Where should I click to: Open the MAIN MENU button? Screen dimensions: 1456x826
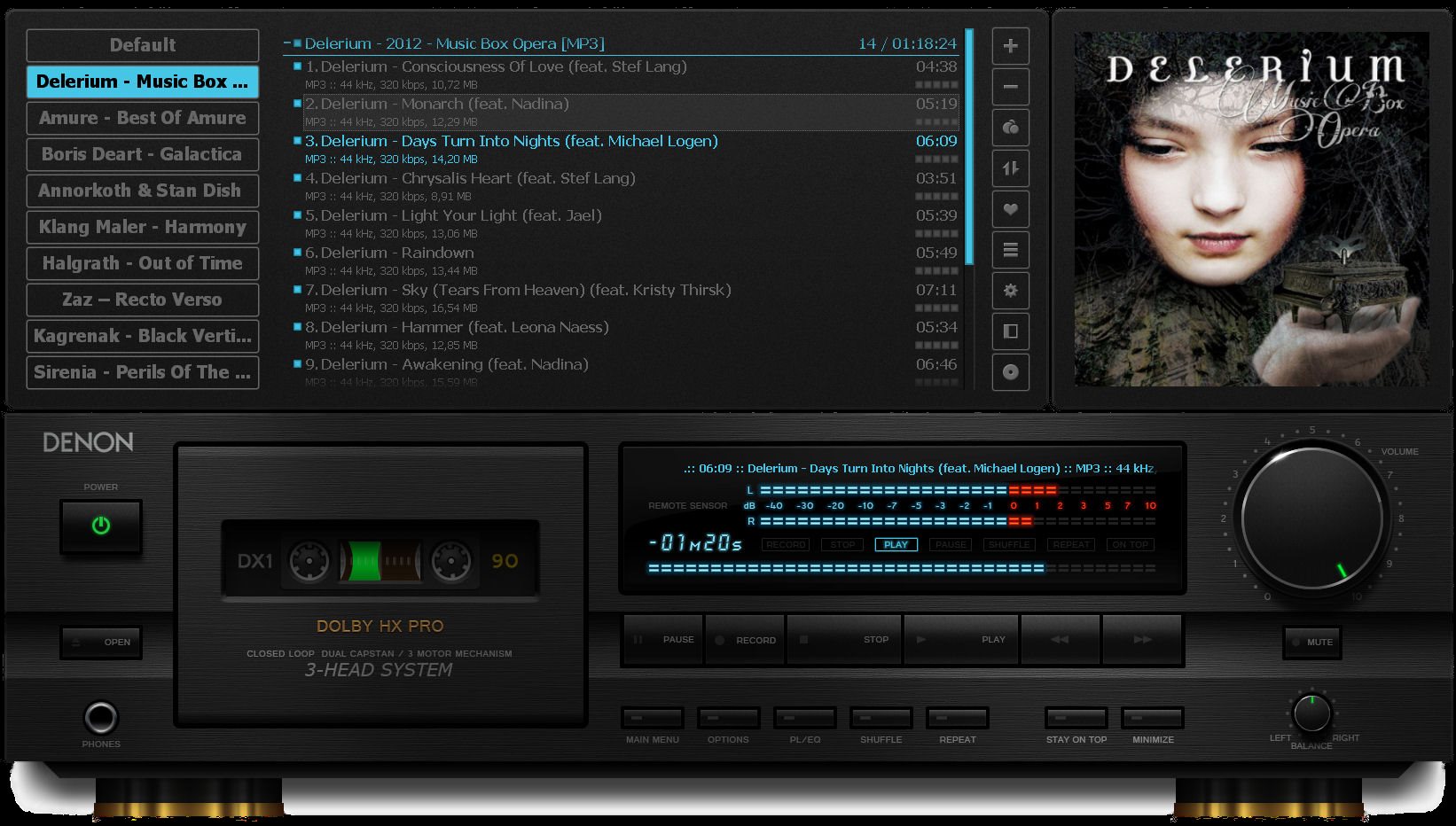(652, 717)
